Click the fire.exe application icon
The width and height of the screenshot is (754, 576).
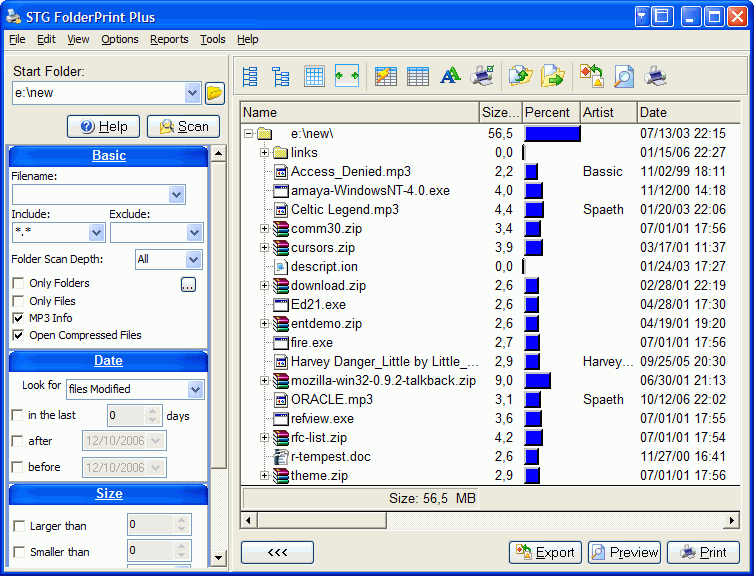point(280,343)
